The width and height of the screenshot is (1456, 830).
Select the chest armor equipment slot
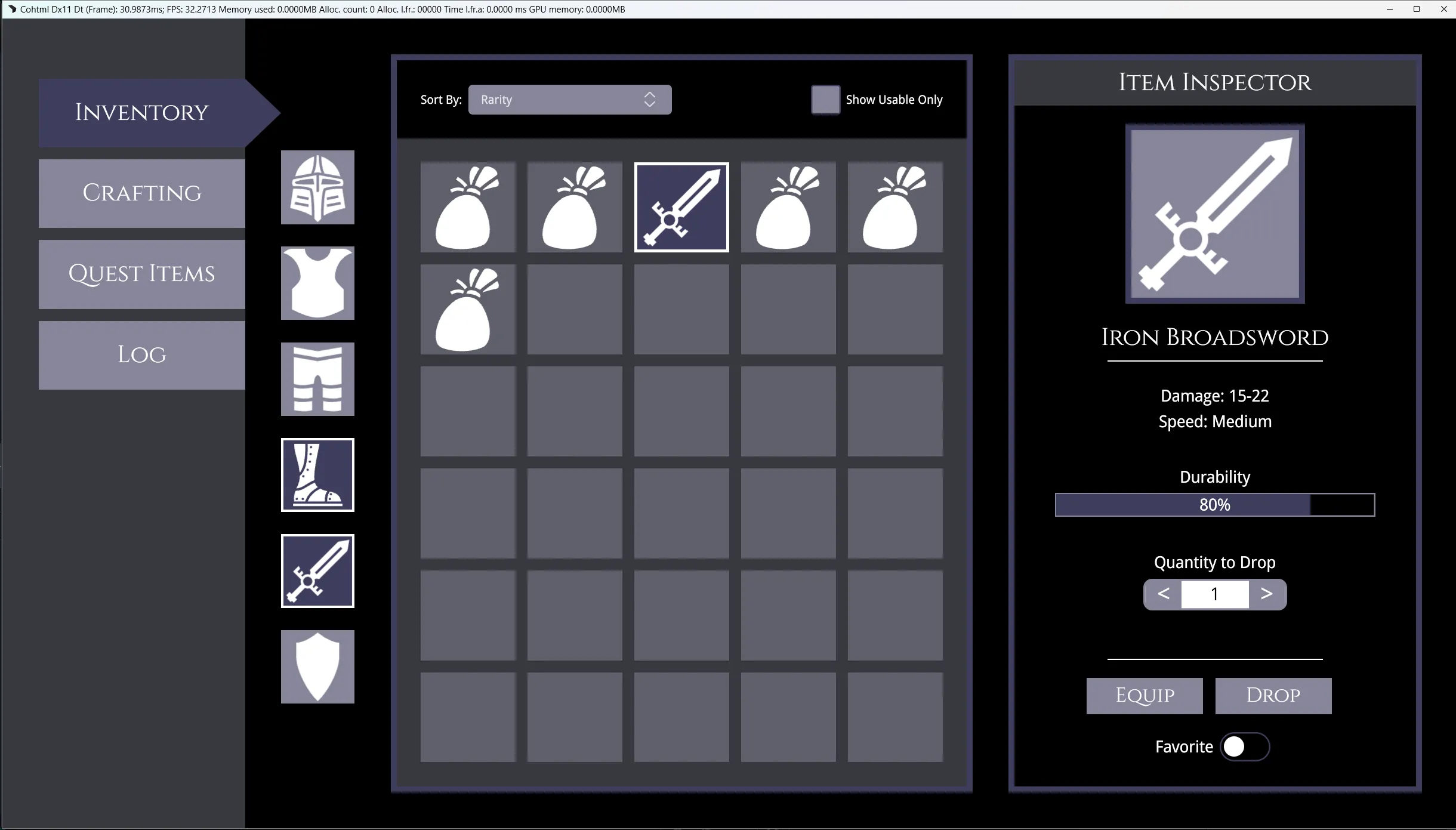(317, 283)
